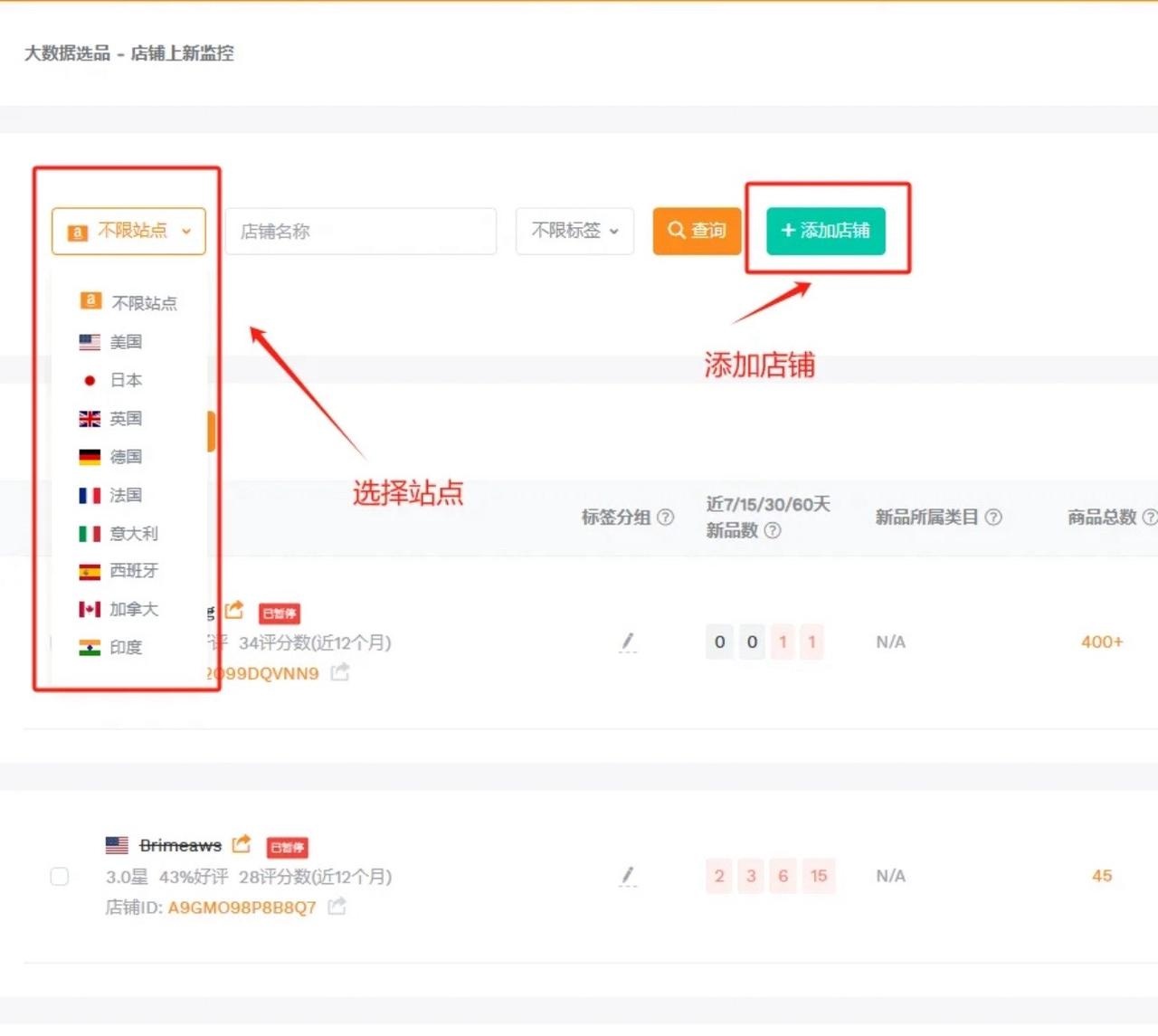The image size is (1158, 1036).
Task: Click the orange scrollbar thumb in site list
Action: click(211, 432)
